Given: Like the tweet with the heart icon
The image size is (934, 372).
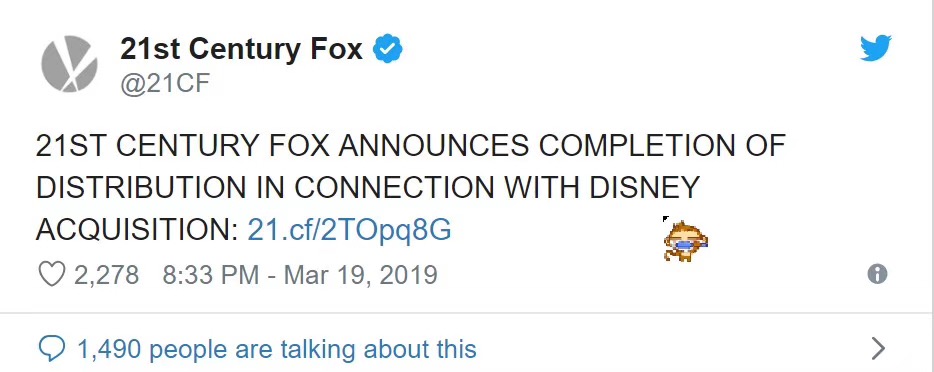Looking at the screenshot, I should point(51,274).
